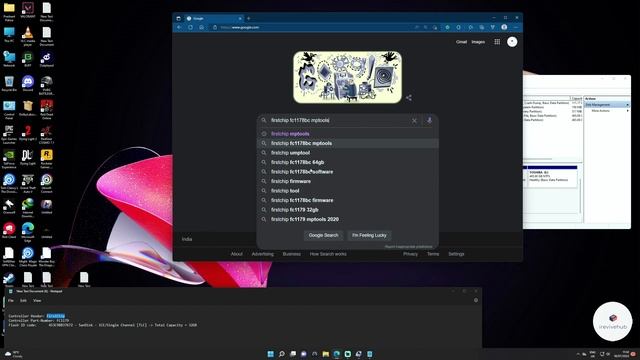Go back in Edge browser
640x360 pixels.
point(179,27)
